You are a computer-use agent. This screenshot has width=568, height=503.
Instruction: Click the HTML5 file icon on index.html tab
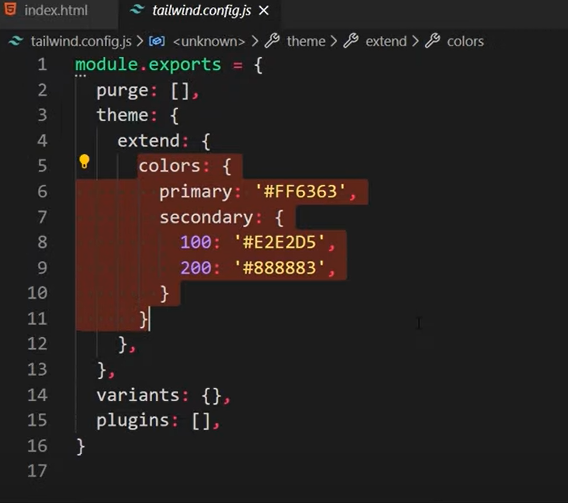point(10,9)
